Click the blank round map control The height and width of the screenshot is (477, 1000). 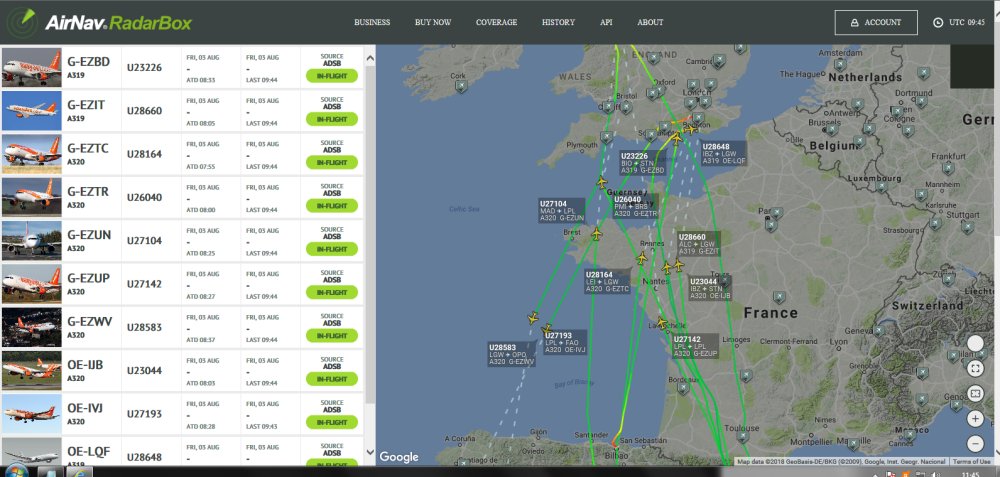point(975,343)
